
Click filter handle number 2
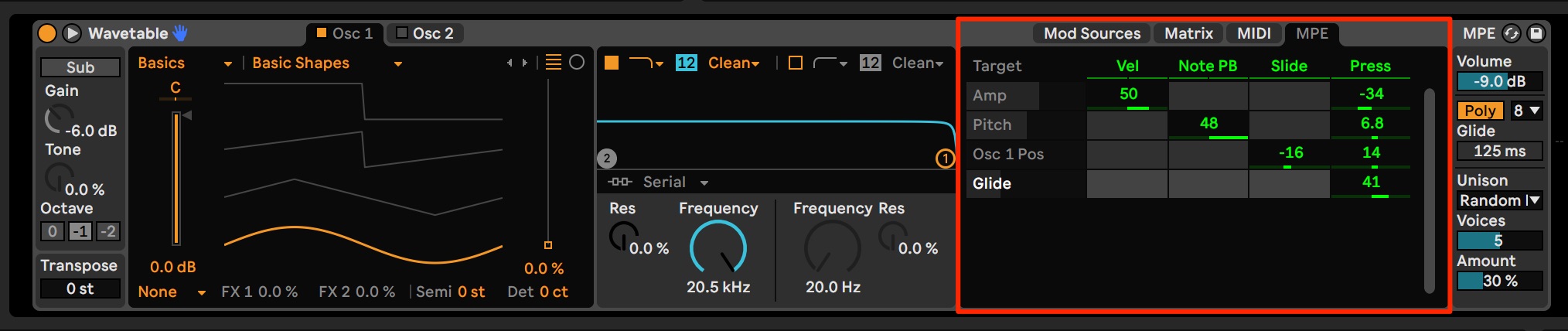607,159
